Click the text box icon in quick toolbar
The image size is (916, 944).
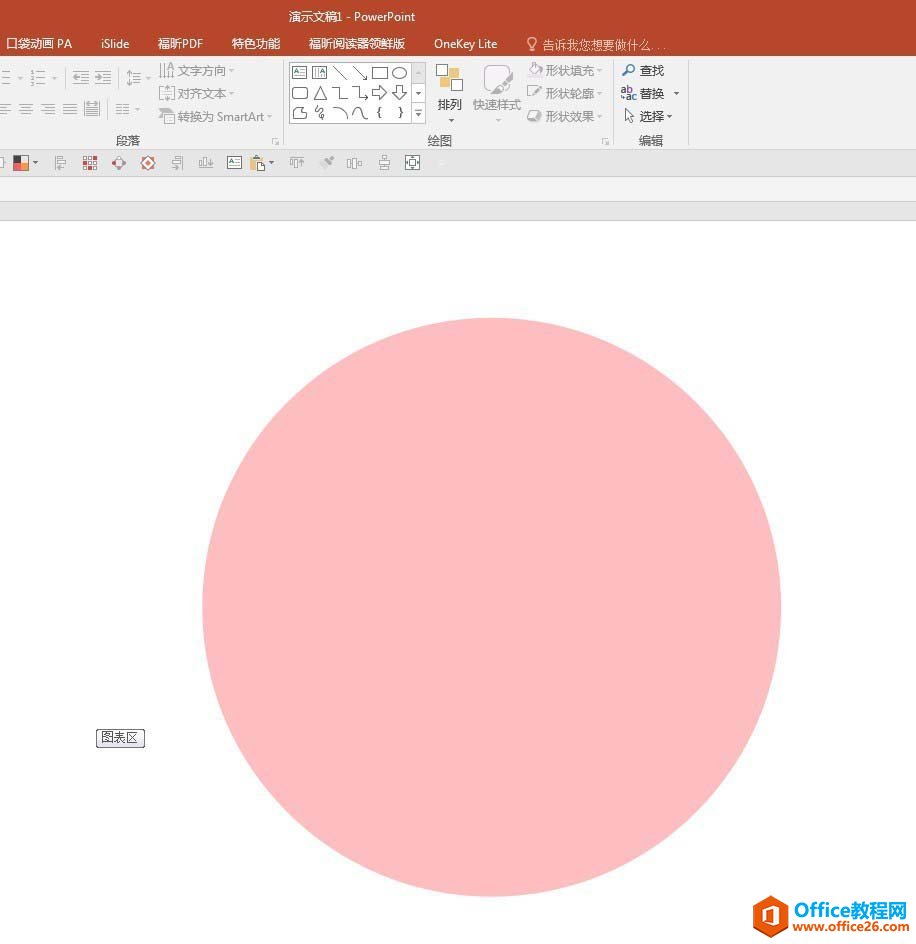point(234,163)
